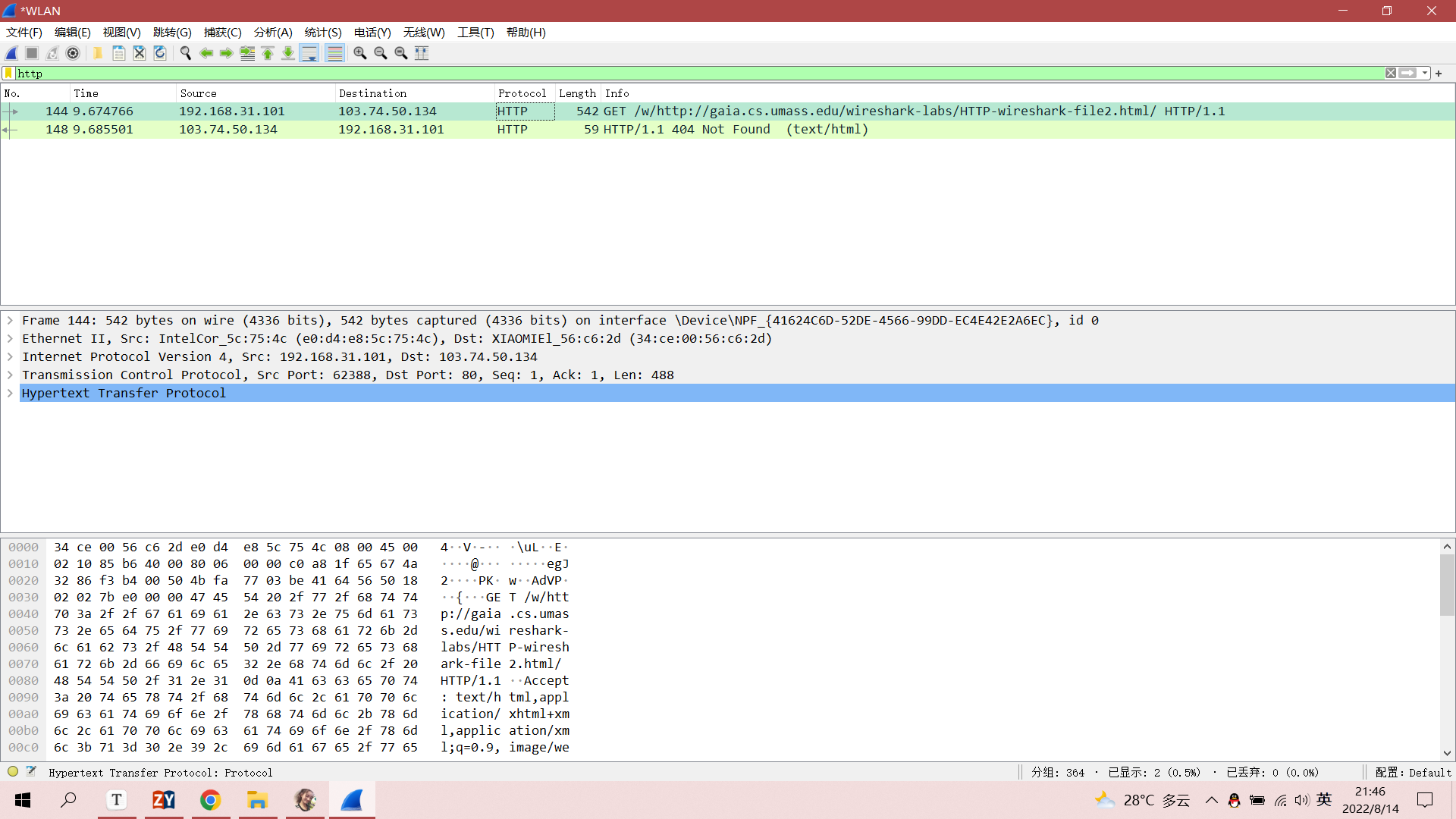Open capture options gear icon
The width and height of the screenshot is (1456, 819).
click(x=73, y=53)
